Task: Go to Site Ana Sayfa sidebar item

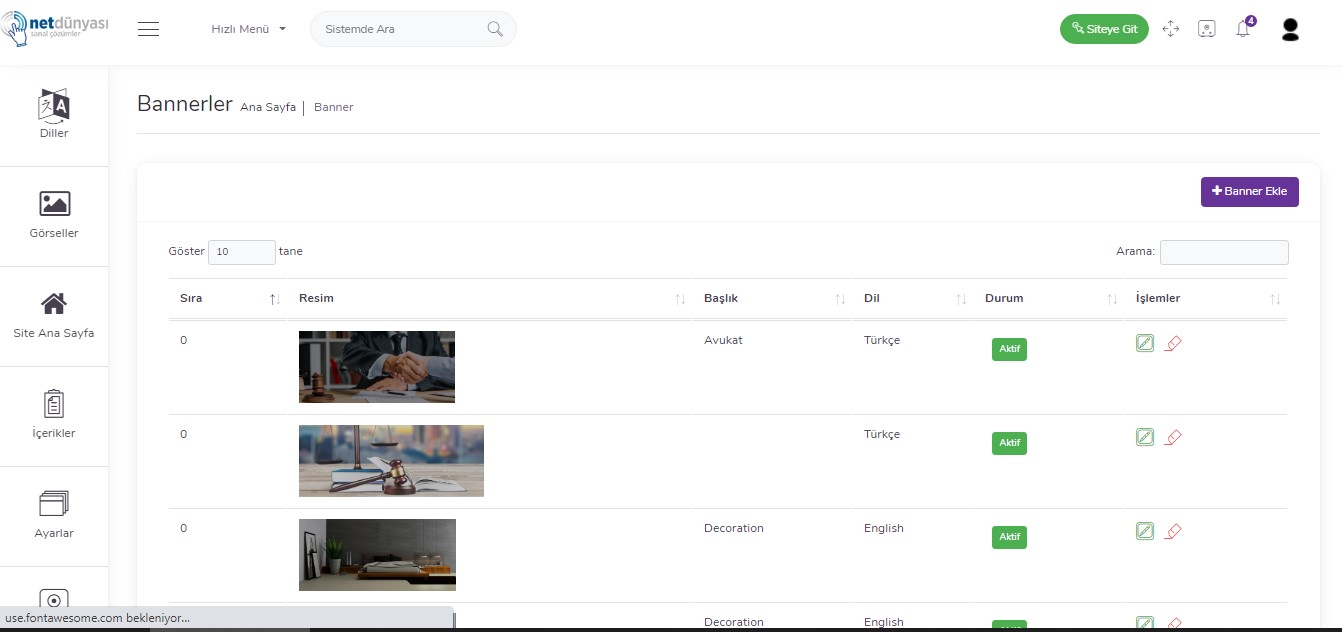Action: tap(54, 315)
